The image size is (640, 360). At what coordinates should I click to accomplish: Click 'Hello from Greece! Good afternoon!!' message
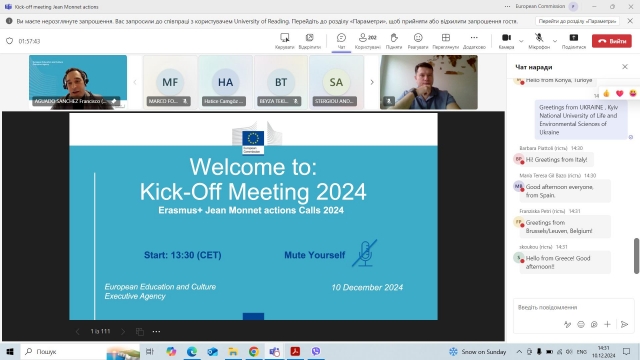point(566,262)
